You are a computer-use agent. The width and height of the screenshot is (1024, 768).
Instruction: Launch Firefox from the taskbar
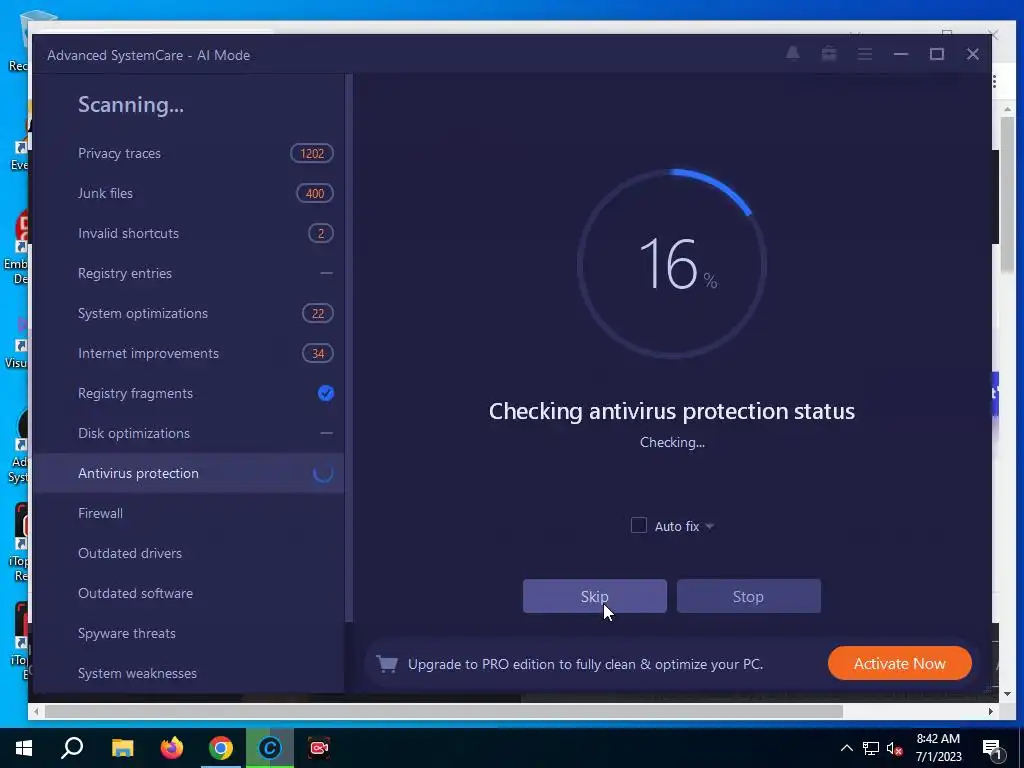pos(172,748)
